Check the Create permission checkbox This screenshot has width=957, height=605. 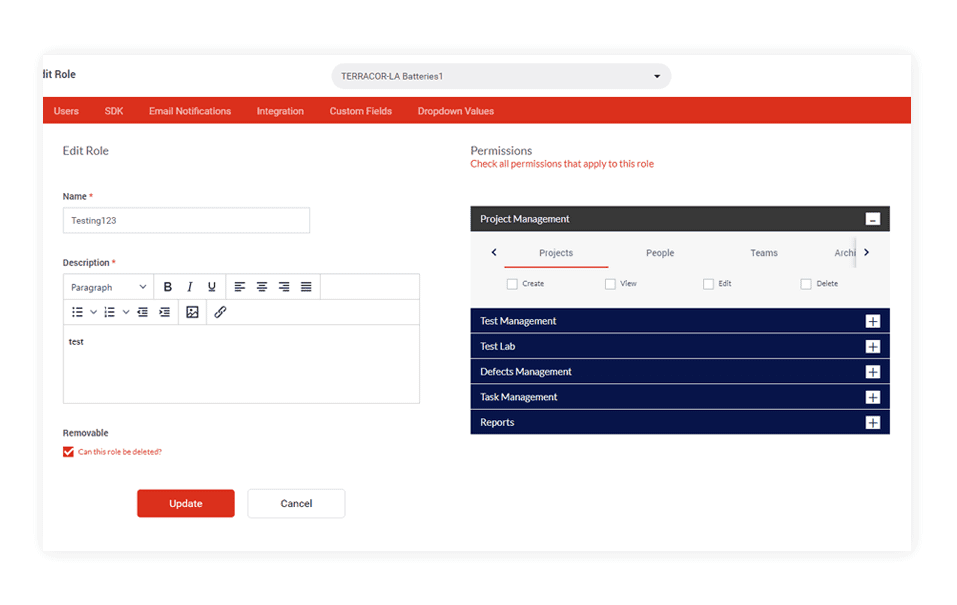pos(512,284)
